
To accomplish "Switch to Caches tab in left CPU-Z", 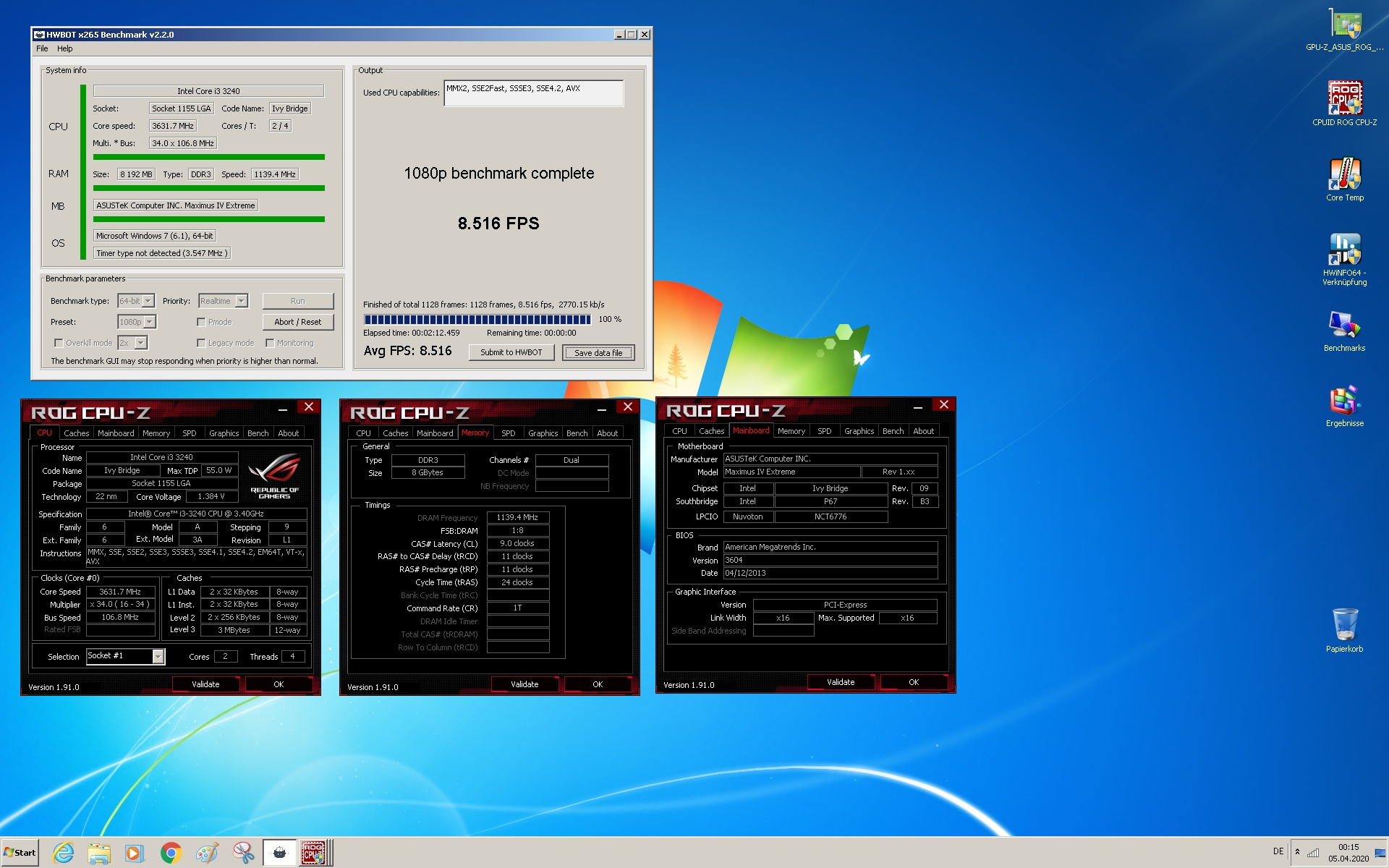I will (x=76, y=433).
